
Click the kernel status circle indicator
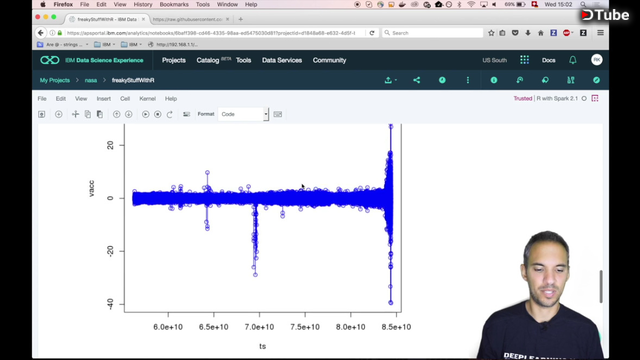(x=584, y=99)
